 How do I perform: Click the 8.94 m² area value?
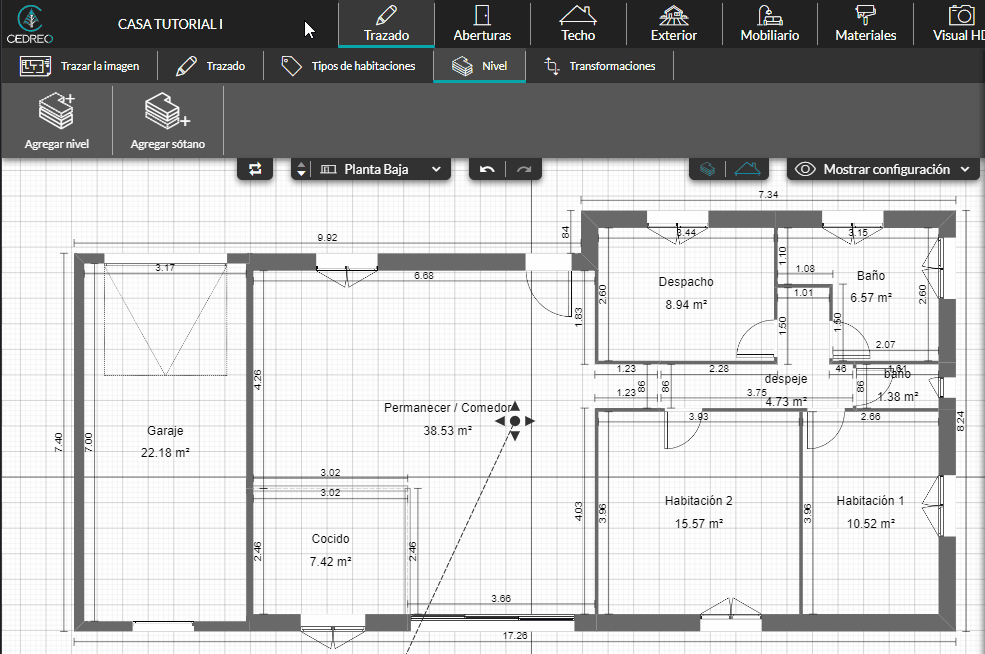point(686,305)
